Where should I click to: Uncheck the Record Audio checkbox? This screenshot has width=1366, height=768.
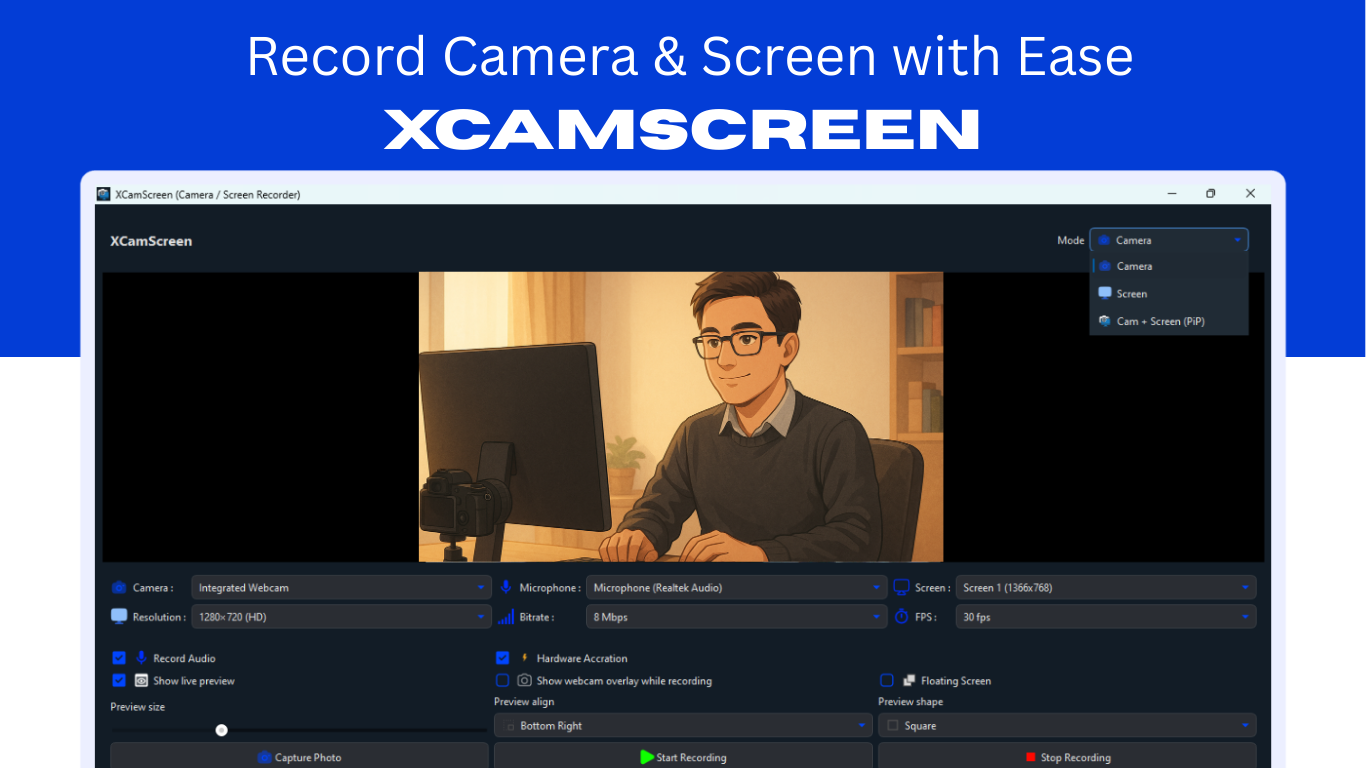[x=119, y=658]
